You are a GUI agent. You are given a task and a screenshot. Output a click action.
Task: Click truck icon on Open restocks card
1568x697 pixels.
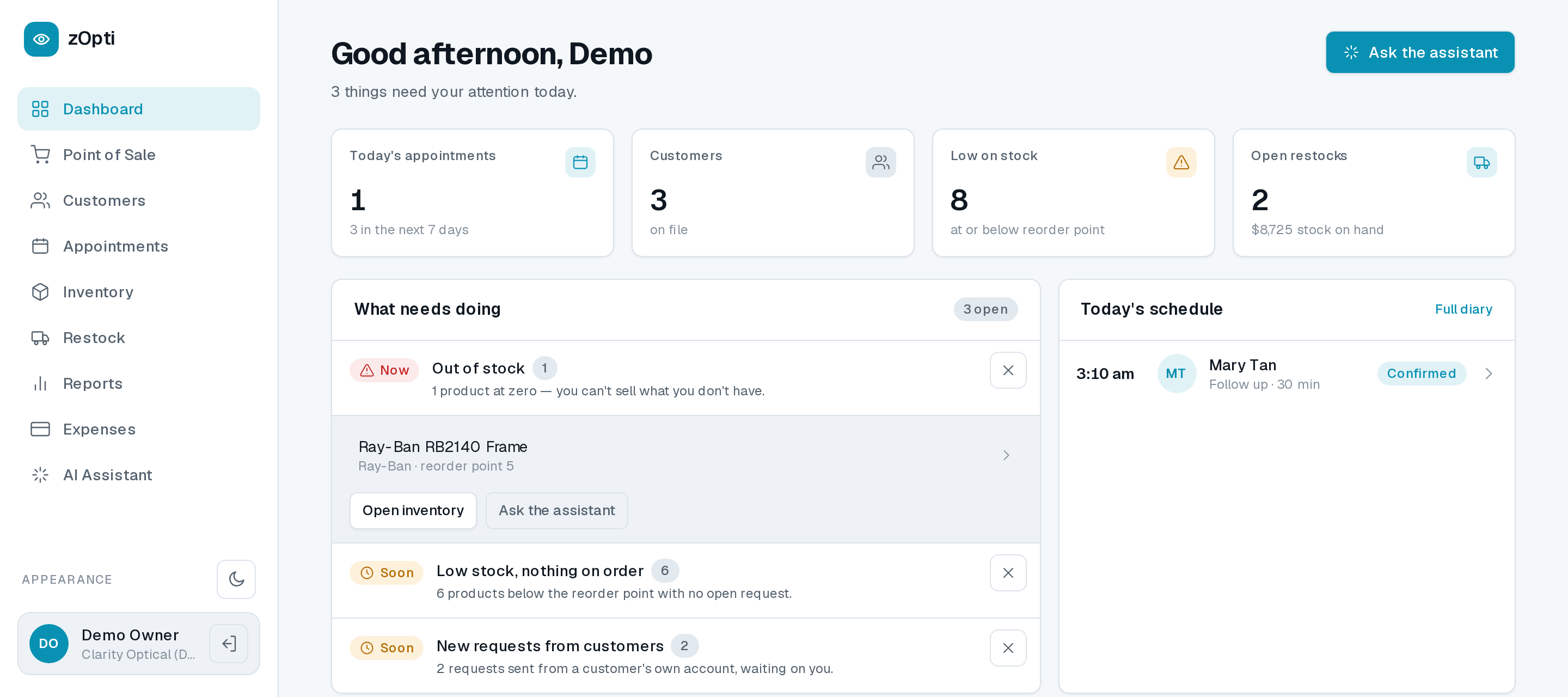(1481, 162)
